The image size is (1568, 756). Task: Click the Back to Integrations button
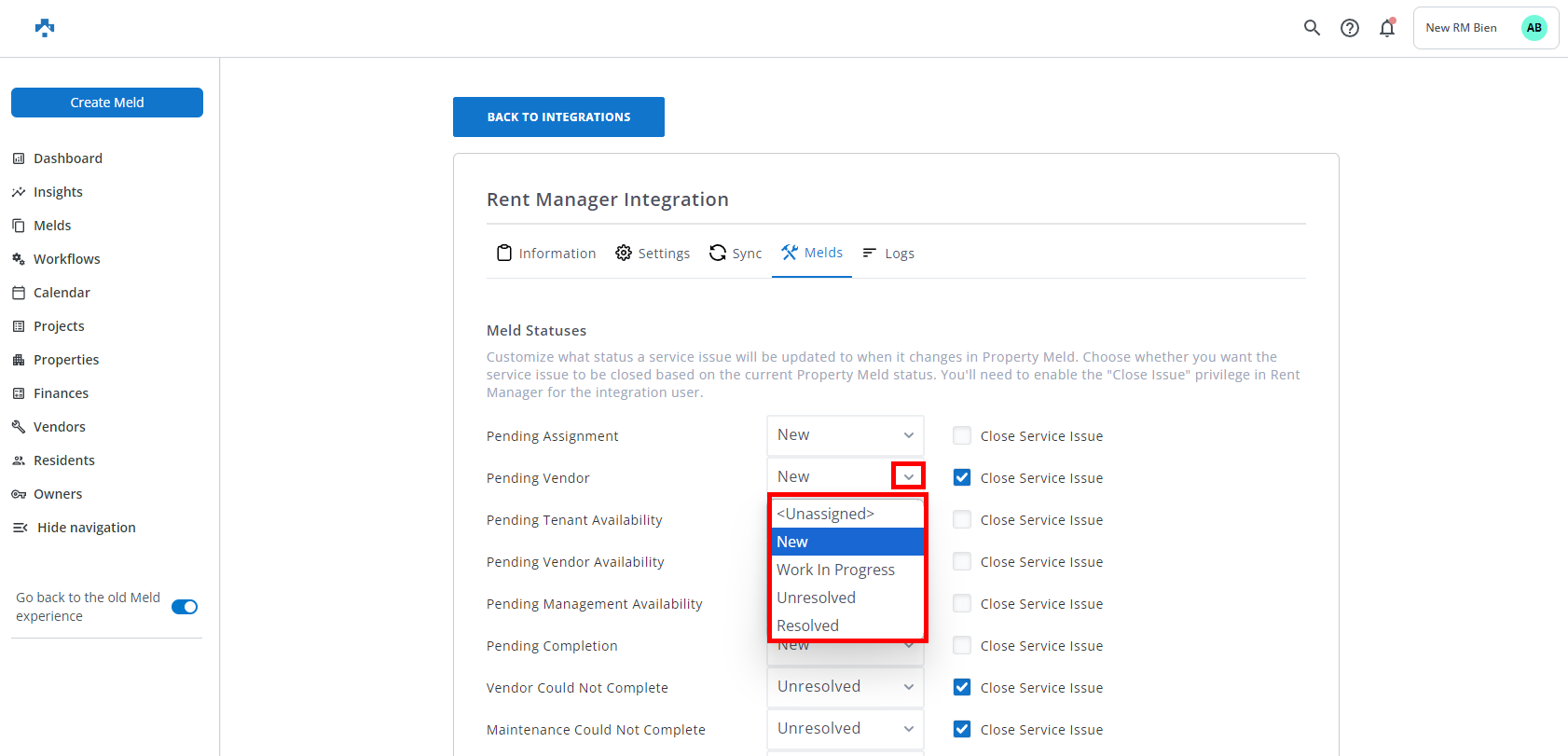(558, 117)
